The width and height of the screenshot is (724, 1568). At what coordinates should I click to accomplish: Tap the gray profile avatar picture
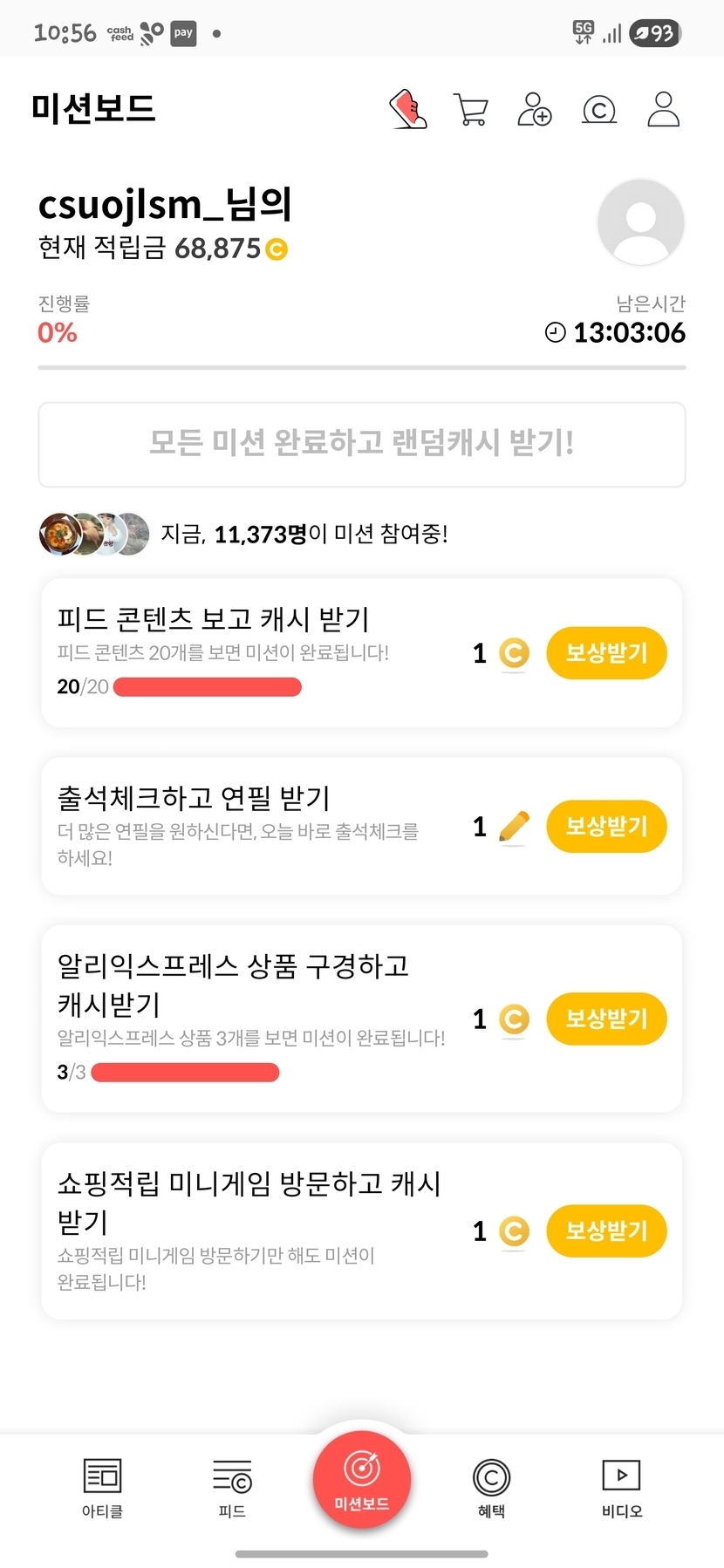point(640,222)
